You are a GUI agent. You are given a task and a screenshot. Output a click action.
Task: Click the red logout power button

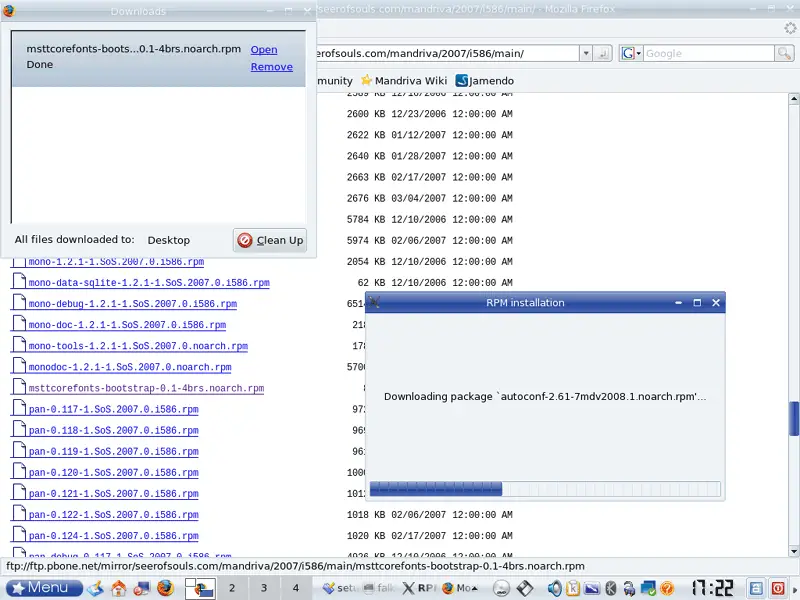[x=778, y=588]
